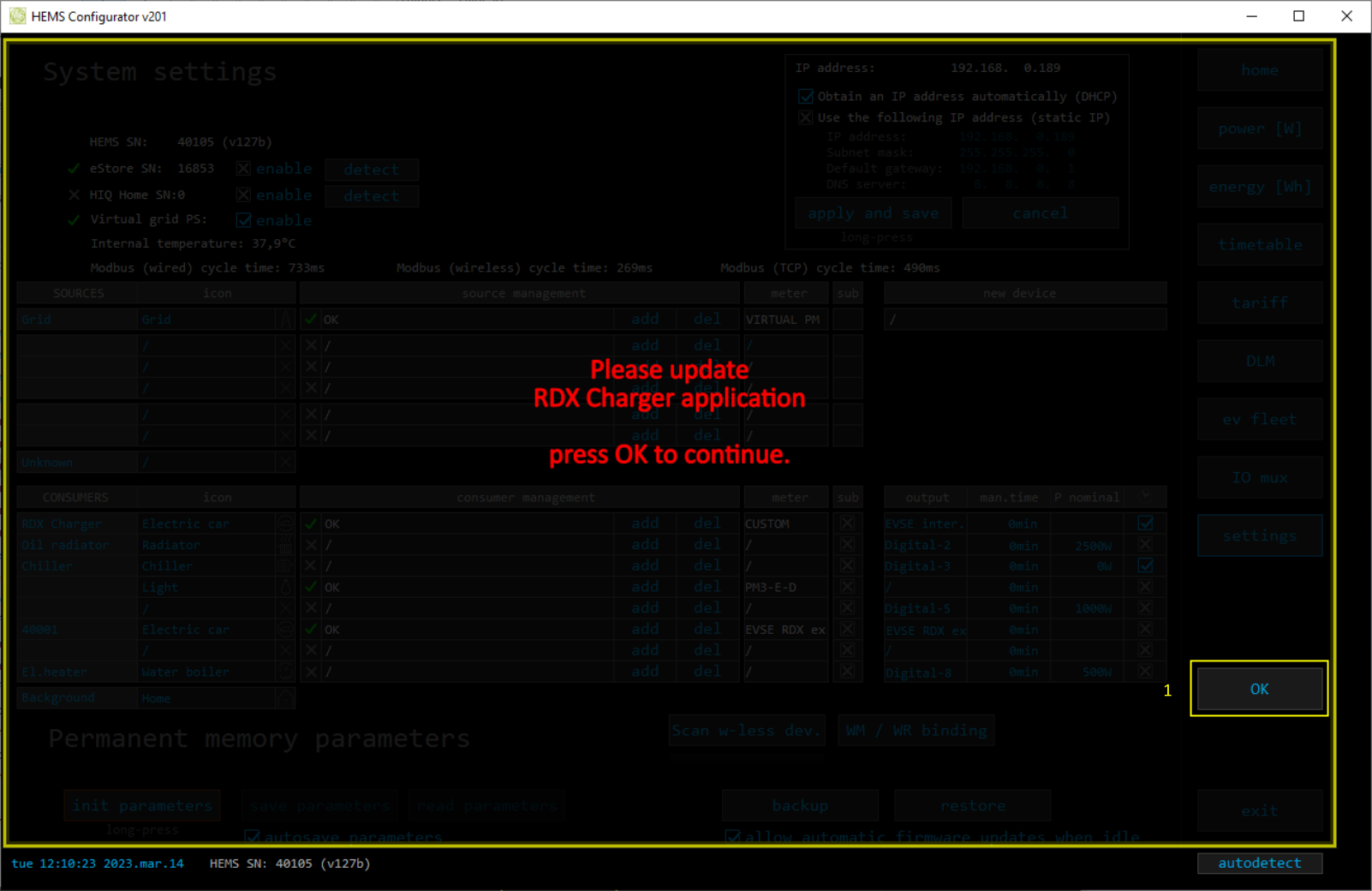This screenshot has width=1372, height=891.
Task: Click the Grid pylon icon in the sources row
Action: point(286,320)
